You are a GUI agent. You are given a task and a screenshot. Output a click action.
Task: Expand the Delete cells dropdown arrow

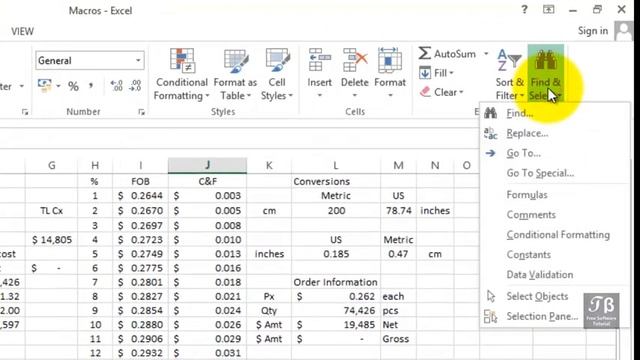(355, 95)
